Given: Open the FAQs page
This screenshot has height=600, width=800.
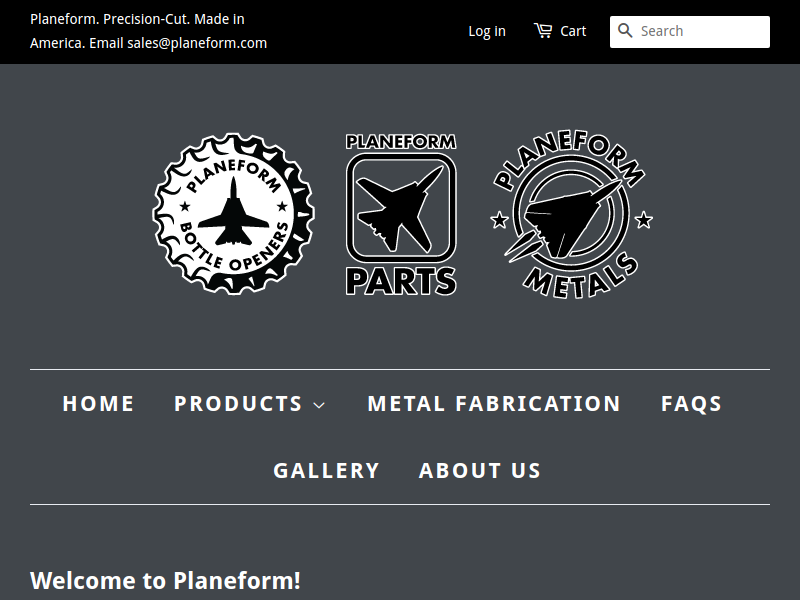Looking at the screenshot, I should [691, 404].
